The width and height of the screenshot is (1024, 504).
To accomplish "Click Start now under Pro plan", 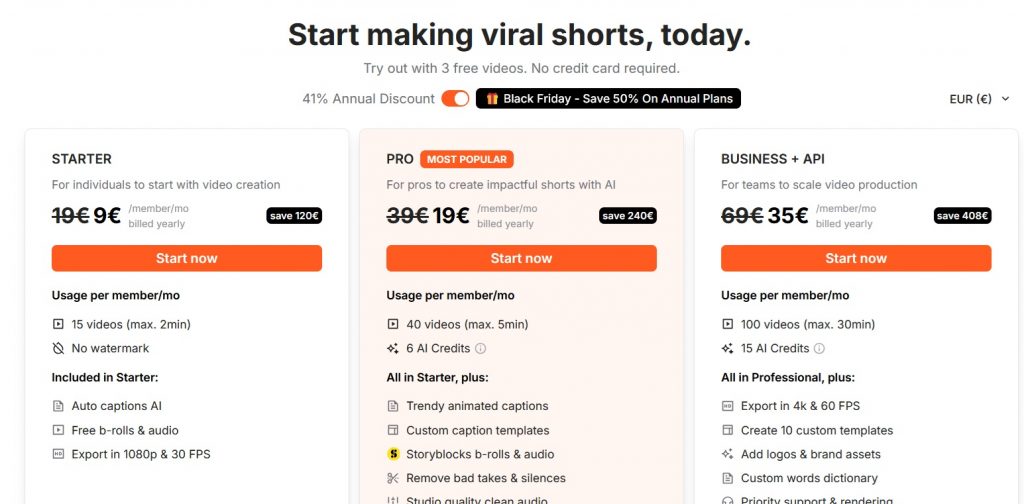I will tap(521, 258).
